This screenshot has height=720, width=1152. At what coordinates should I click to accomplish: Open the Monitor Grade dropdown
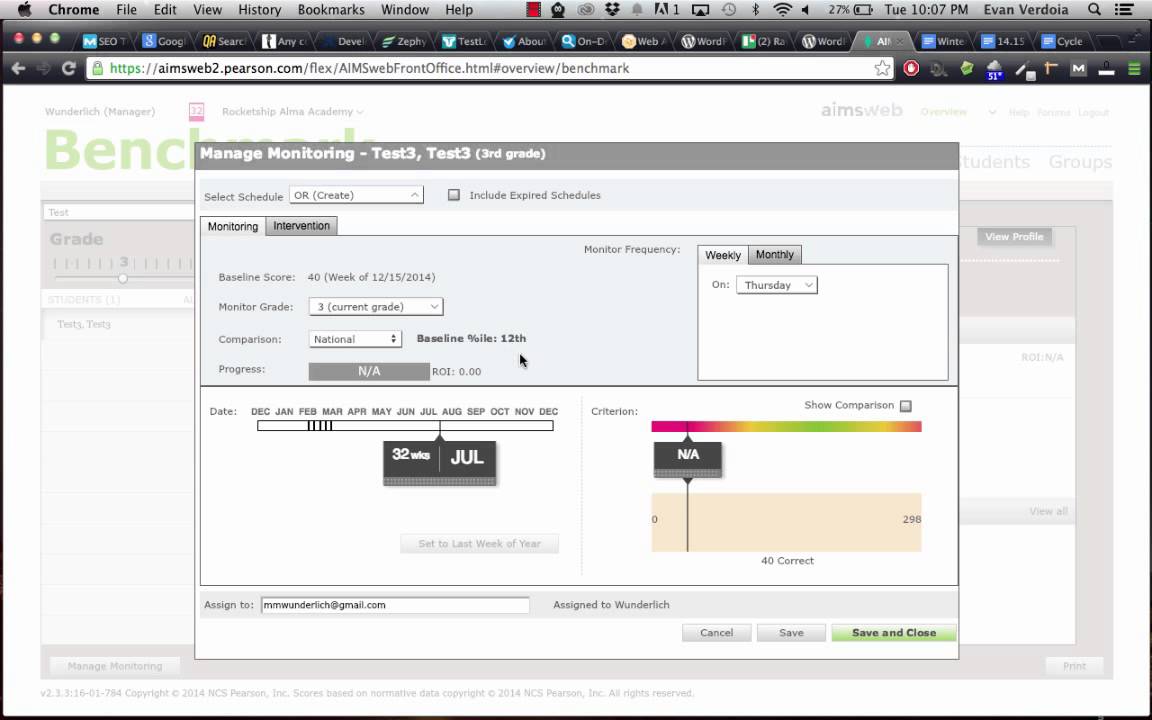coord(375,306)
